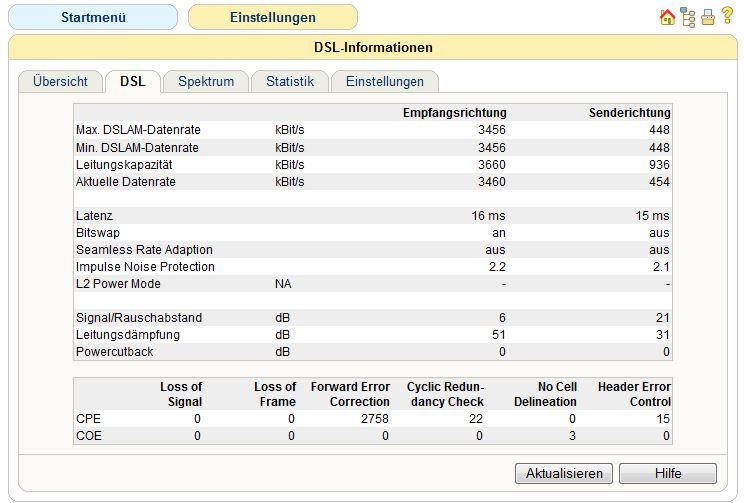Click the L2 Power Mode label

pos(118,284)
